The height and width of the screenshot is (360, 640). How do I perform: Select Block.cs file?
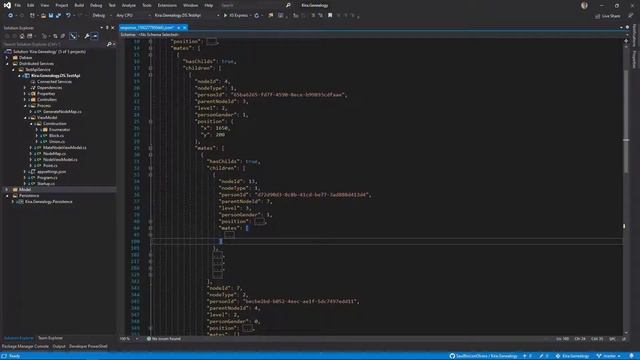[x=56, y=136]
